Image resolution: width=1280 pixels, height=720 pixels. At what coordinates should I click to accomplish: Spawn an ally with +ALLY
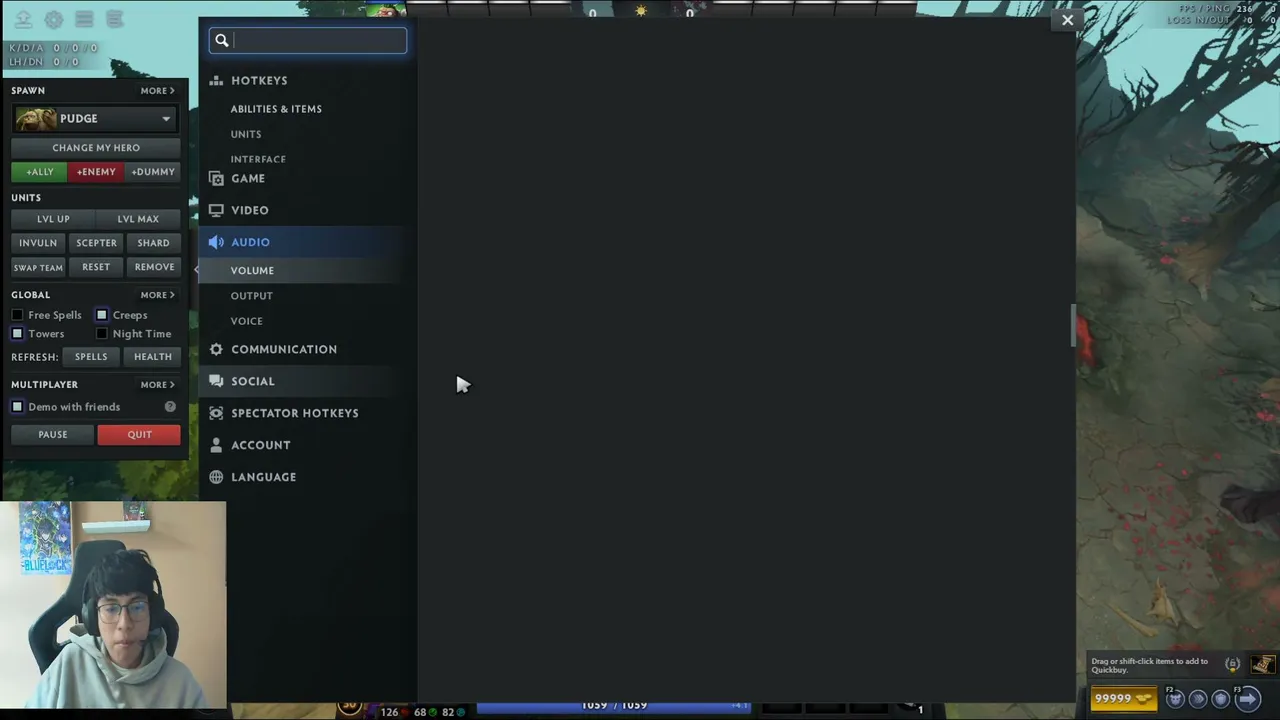pos(40,172)
